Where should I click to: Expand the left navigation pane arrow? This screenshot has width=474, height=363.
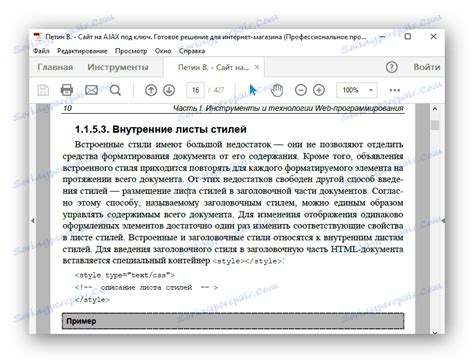tap(33, 220)
